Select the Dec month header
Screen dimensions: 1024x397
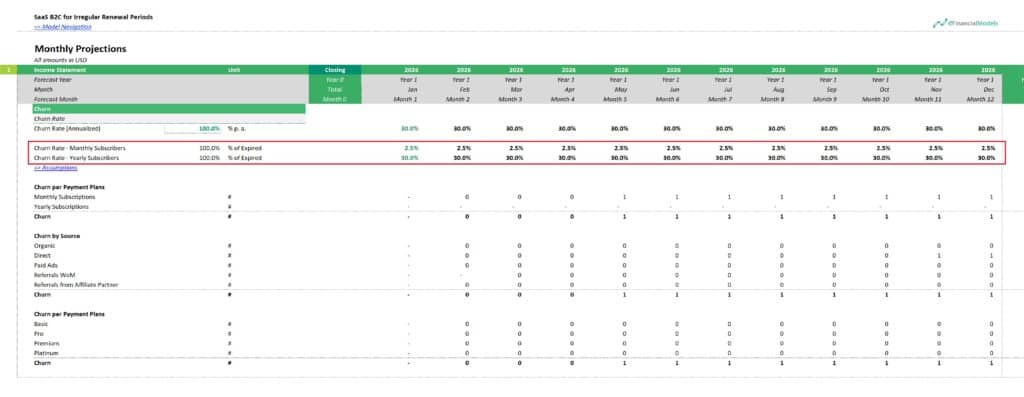pyautogui.click(x=989, y=89)
